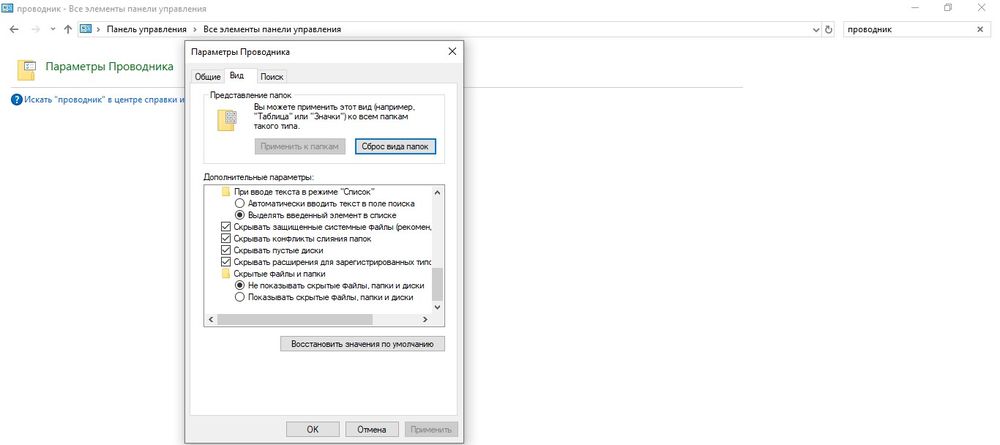Image resolution: width=1000 pixels, height=445 pixels.
Task: Click the list's horizontal scrollbar right arrow
Action: tap(425, 320)
